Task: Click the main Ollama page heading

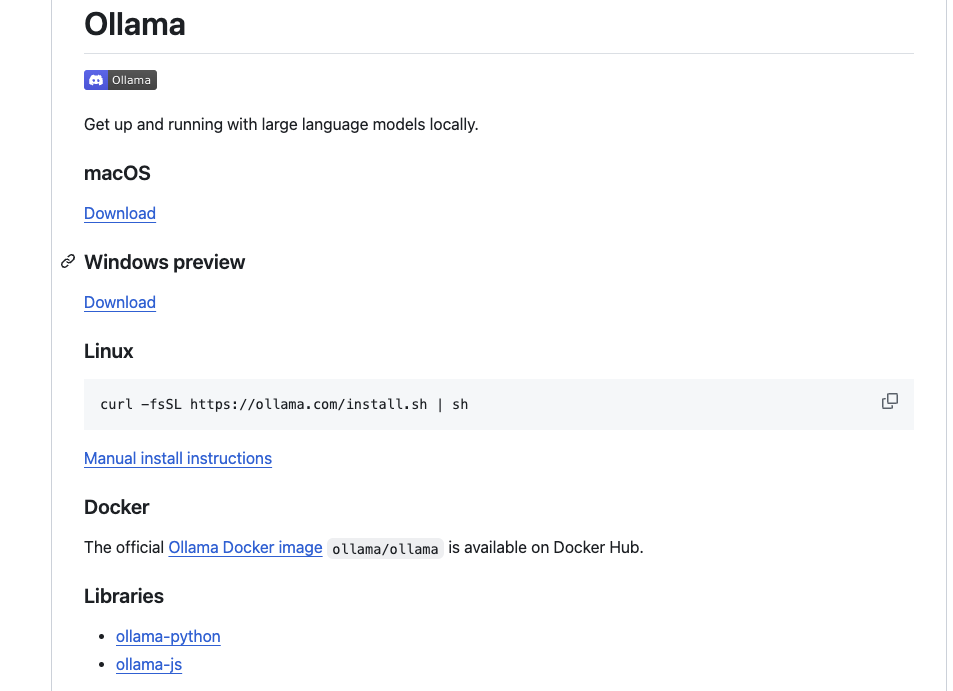Action: 135,24
